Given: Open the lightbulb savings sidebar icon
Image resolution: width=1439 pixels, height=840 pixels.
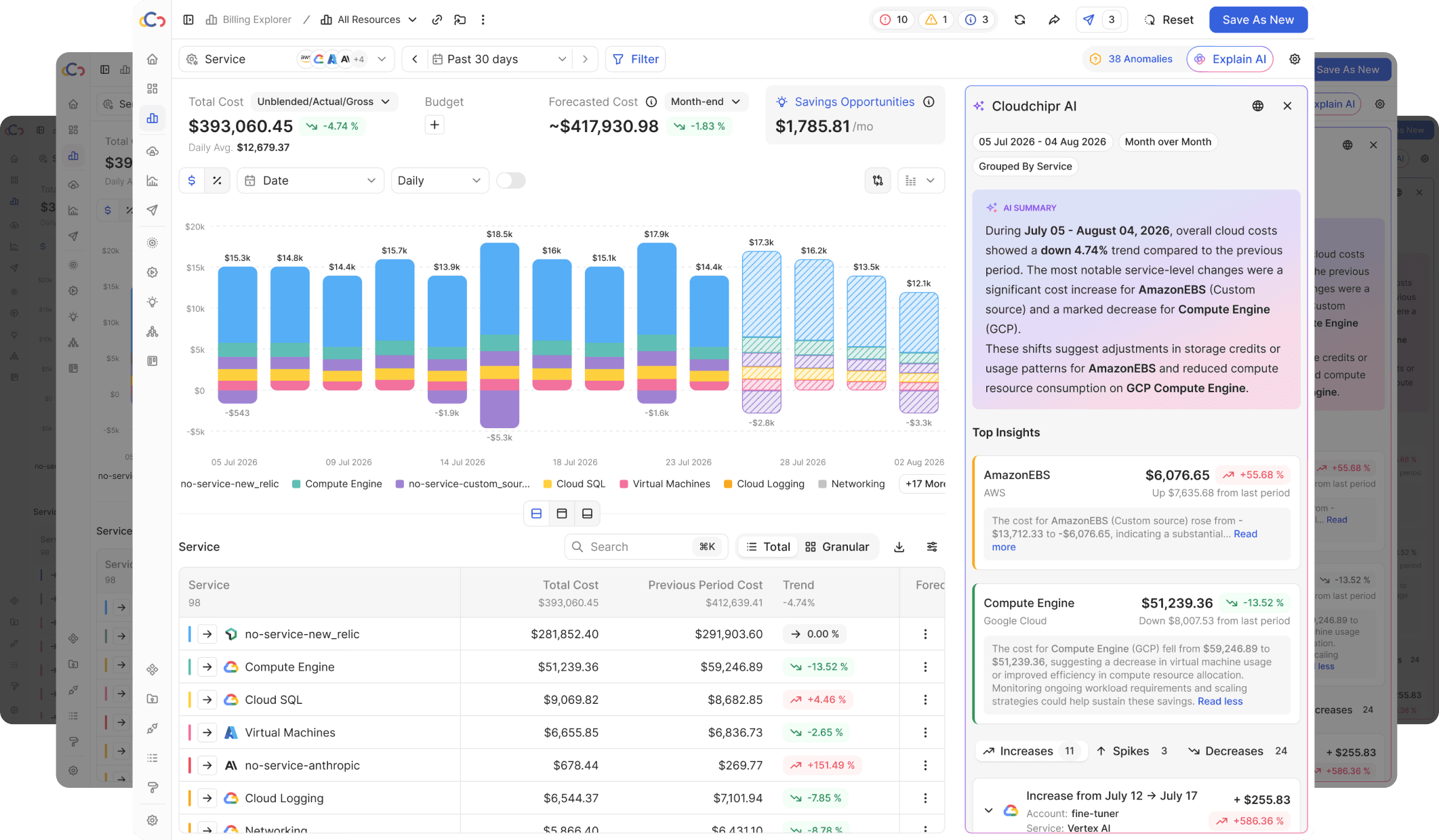Looking at the screenshot, I should pos(153,302).
